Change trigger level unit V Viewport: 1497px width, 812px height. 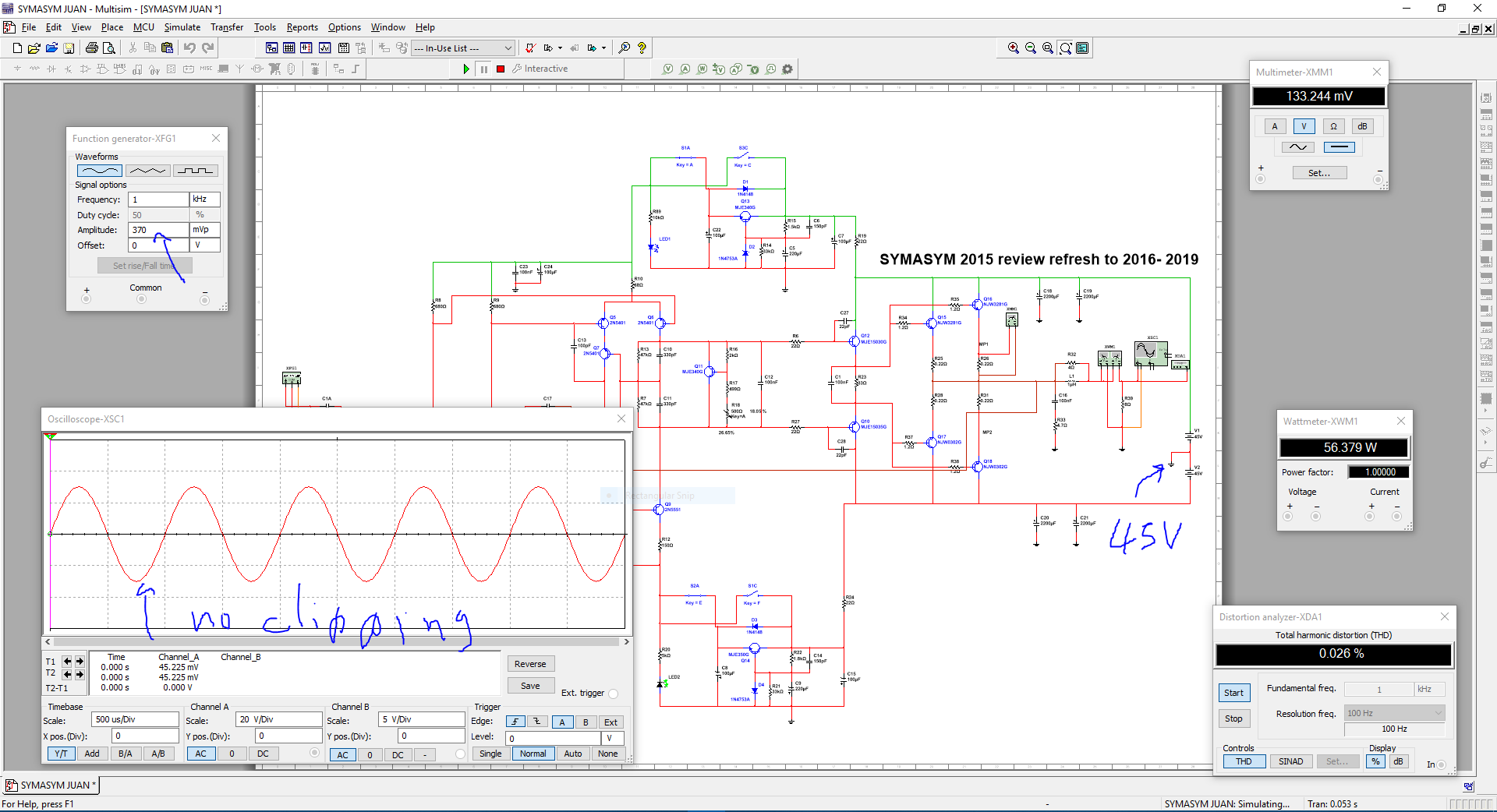[613, 738]
